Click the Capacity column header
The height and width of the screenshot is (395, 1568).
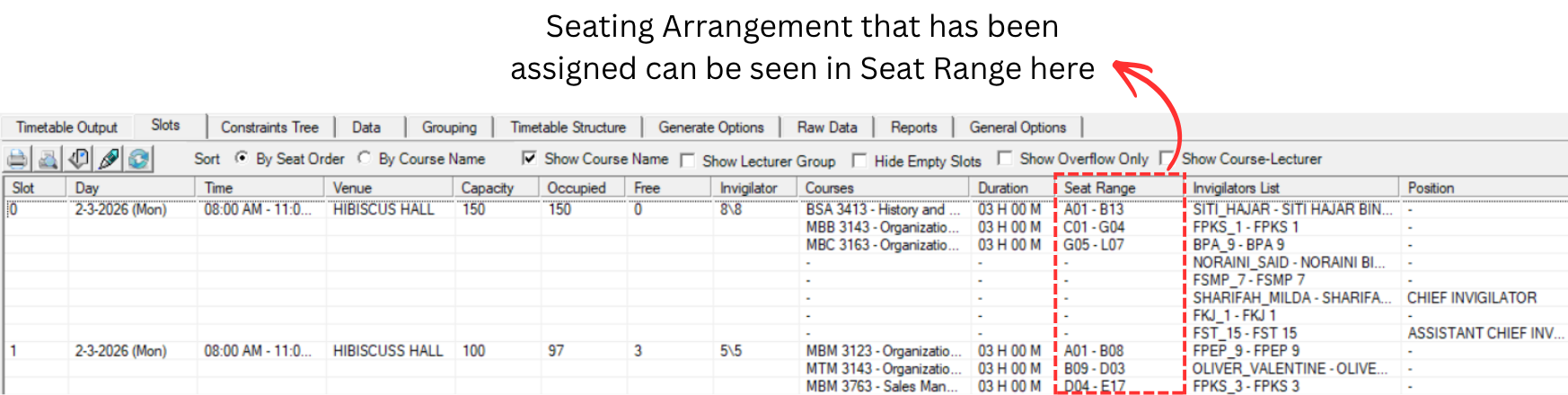coord(497,188)
